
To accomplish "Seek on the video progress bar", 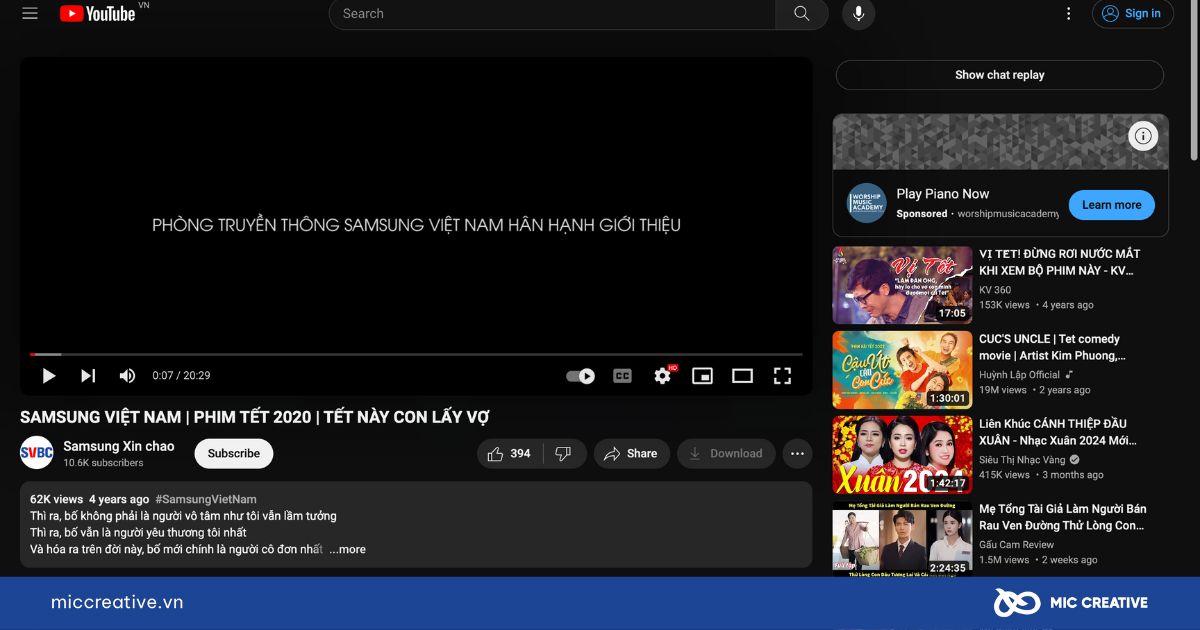I will coord(416,354).
